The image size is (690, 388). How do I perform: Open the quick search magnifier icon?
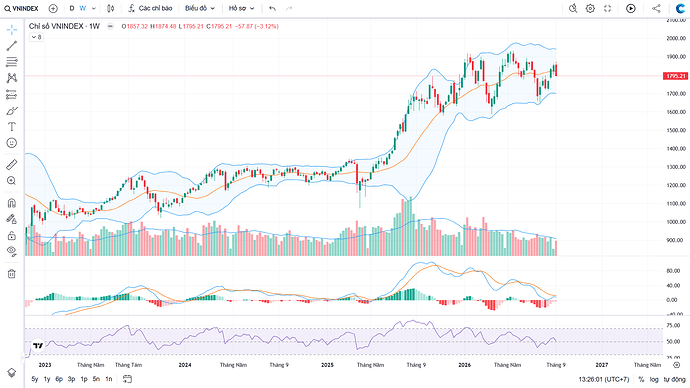click(573, 8)
